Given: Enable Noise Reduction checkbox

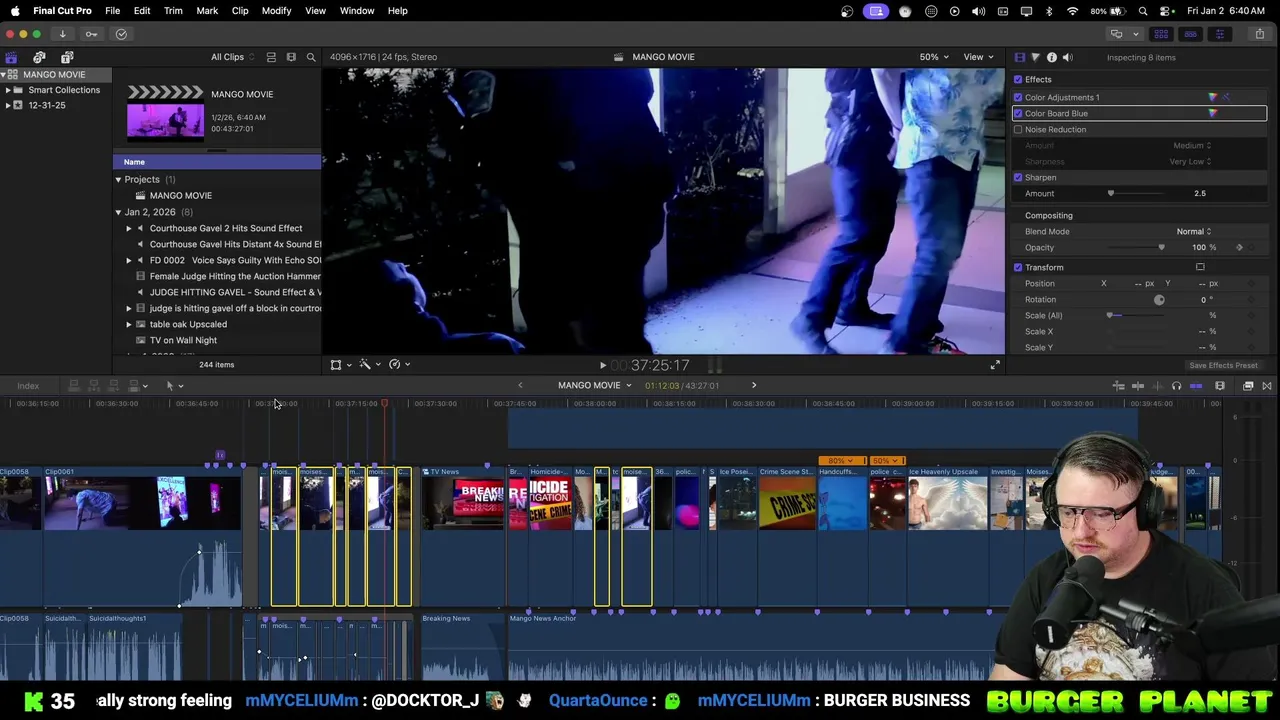Looking at the screenshot, I should (x=1018, y=129).
